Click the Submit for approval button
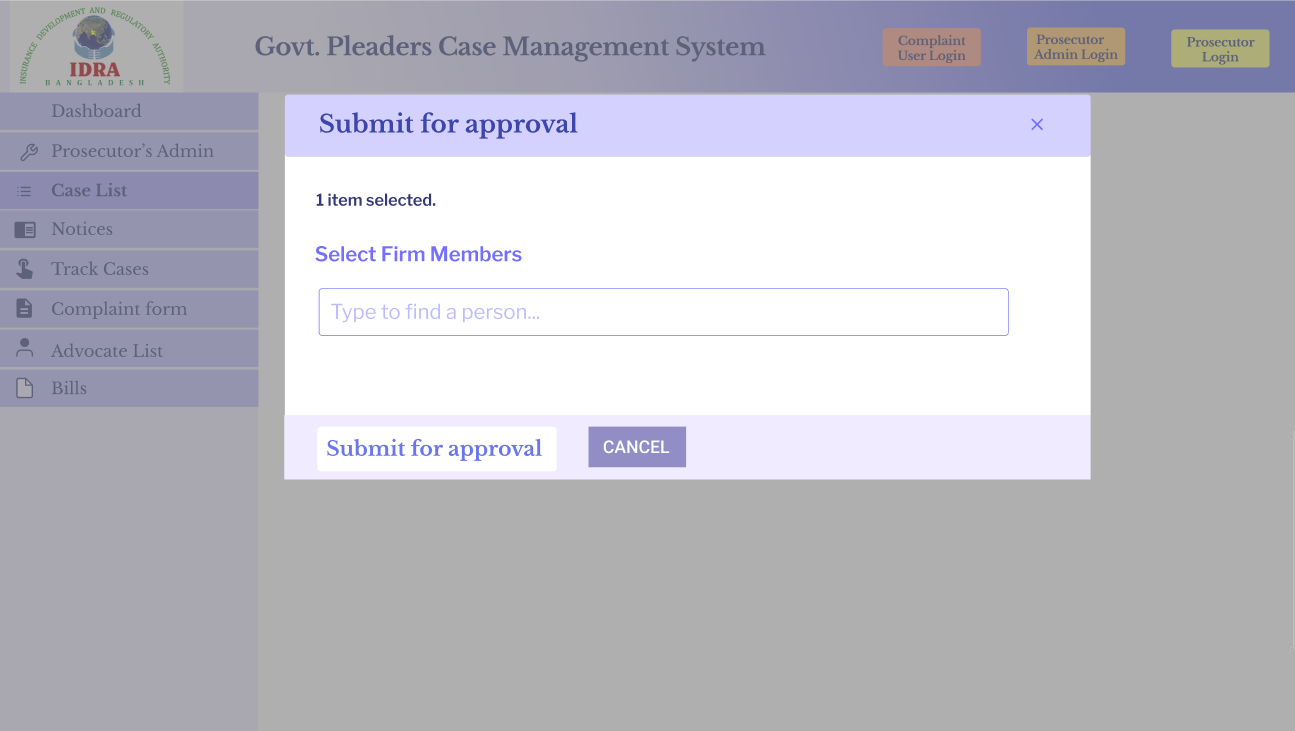 coord(436,448)
